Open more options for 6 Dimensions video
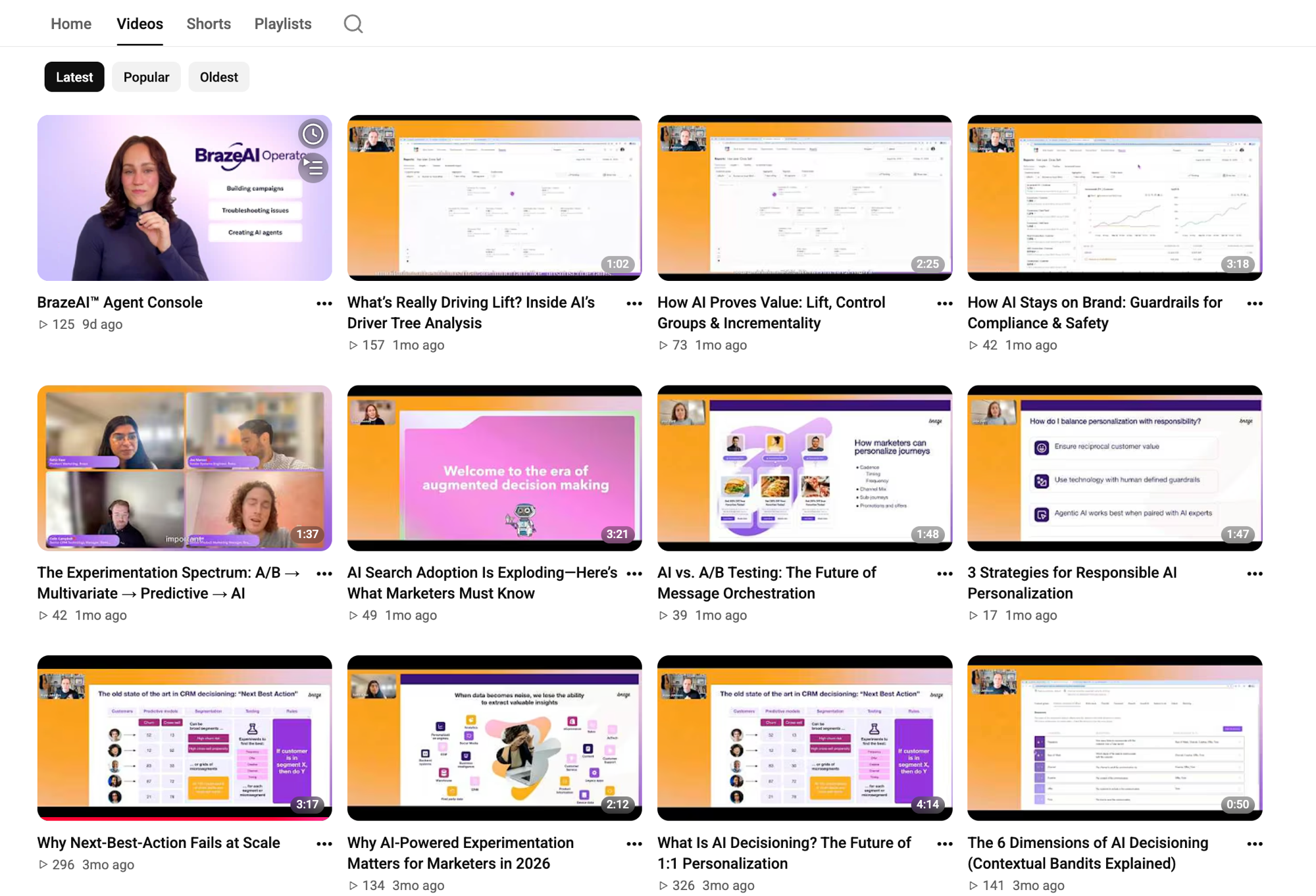1316x896 pixels. pos(1255,844)
